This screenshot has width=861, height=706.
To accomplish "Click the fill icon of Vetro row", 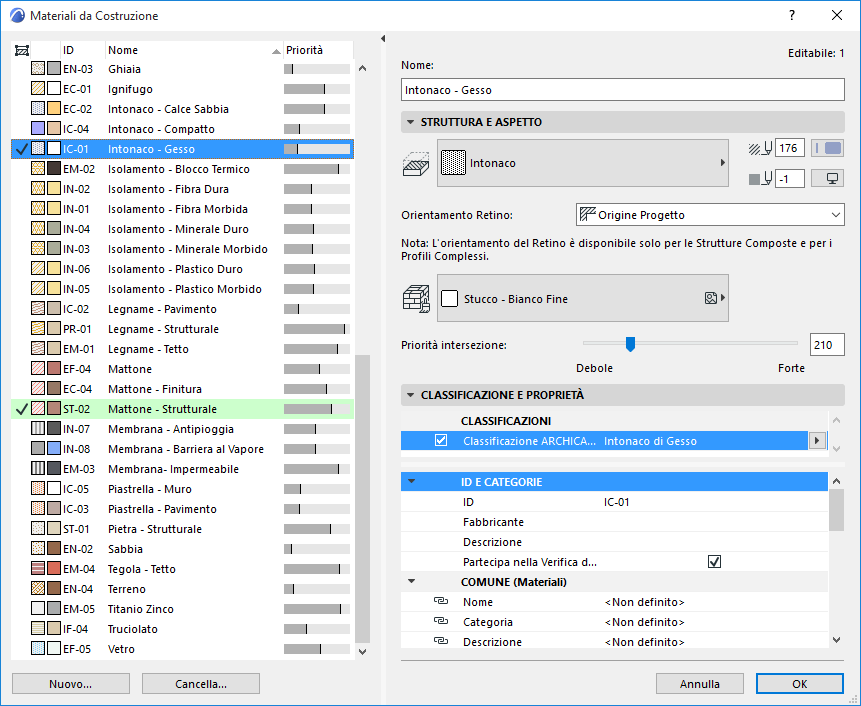I will point(38,648).
